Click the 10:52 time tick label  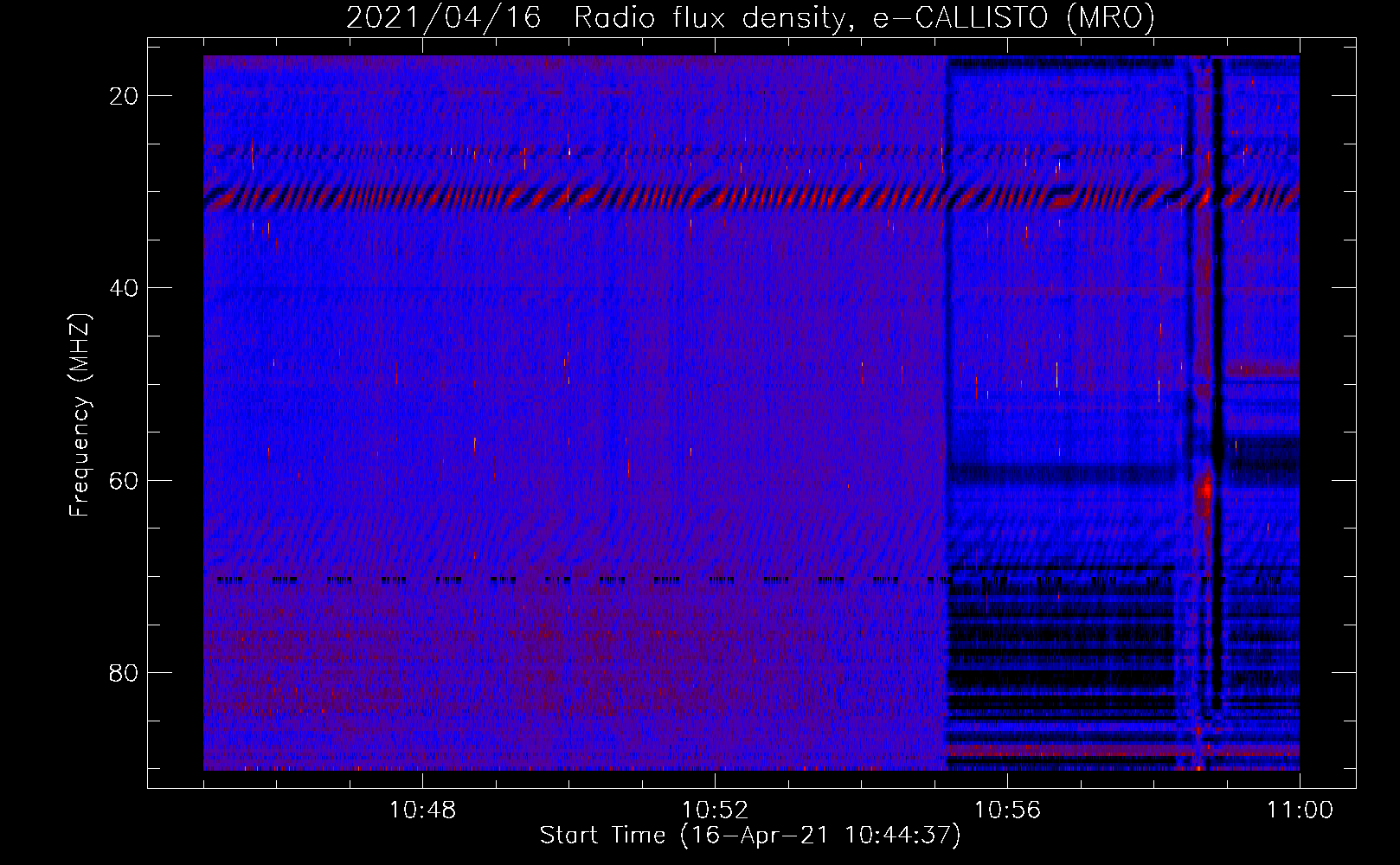[715, 811]
